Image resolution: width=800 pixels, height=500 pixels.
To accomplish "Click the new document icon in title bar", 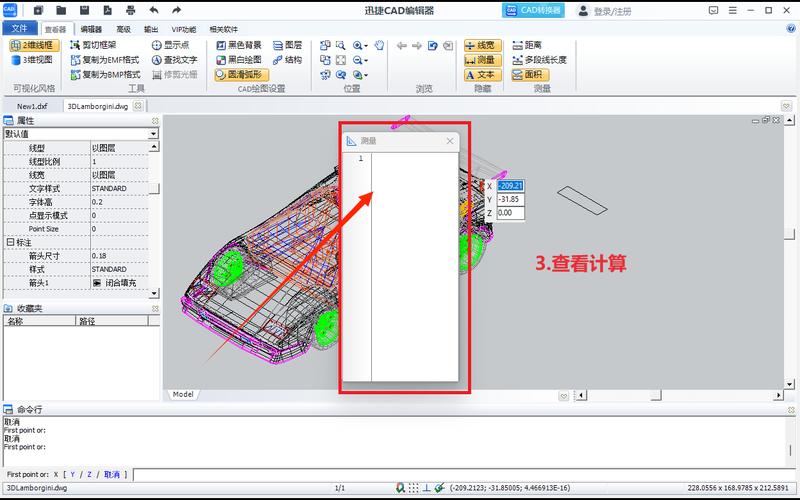I will (38, 10).
